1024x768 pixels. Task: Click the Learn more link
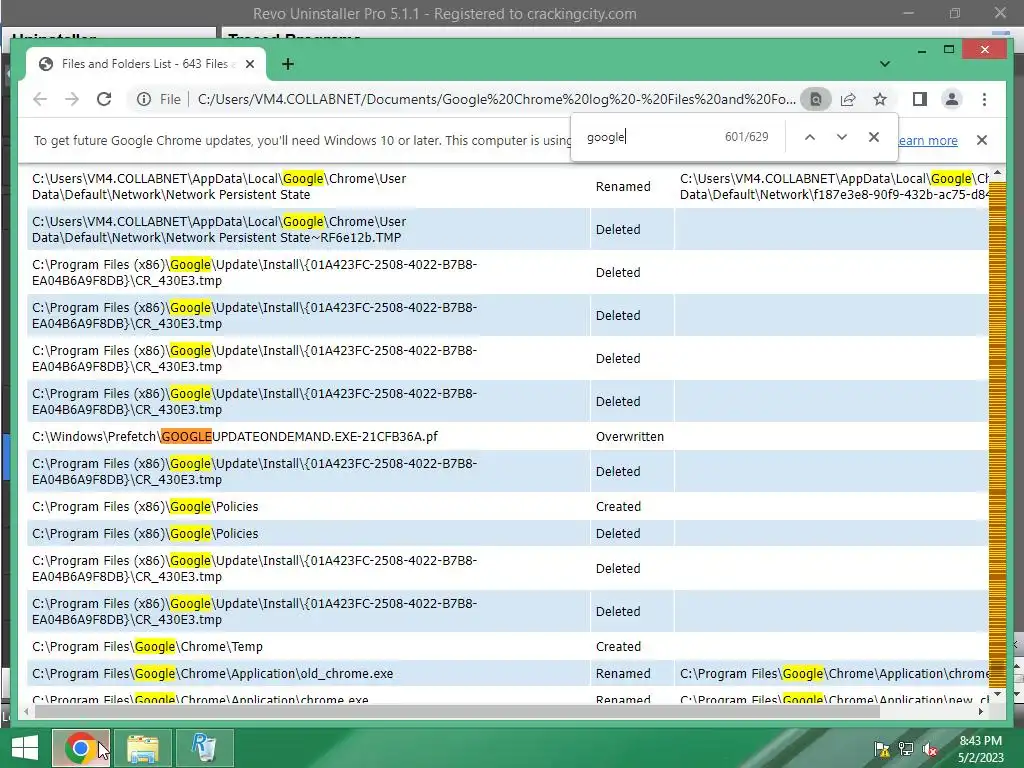[928, 140]
